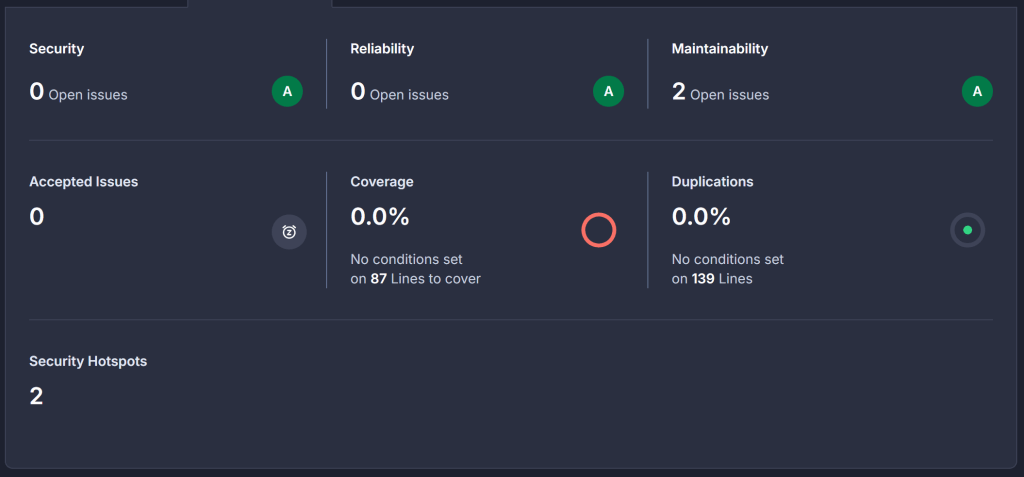The image size is (1024, 477).
Task: View the 2 Maintainability open issues
Action: 679,93
